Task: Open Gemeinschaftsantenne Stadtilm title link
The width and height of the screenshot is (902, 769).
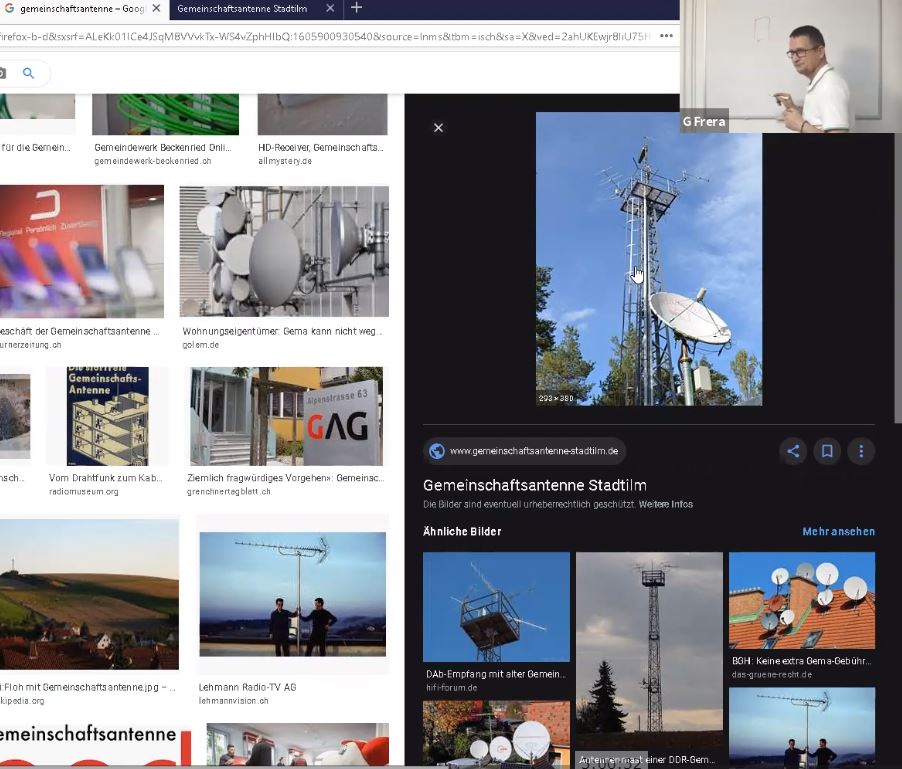Action: click(535, 485)
